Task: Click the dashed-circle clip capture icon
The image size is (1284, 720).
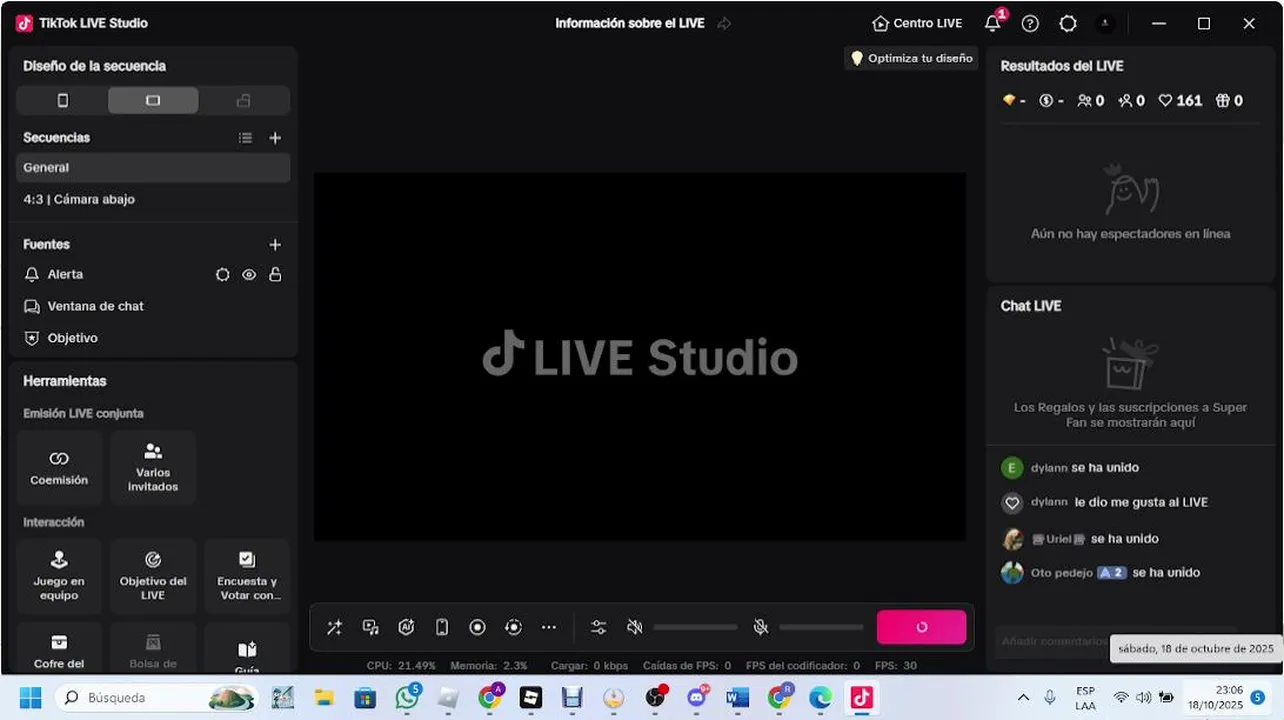Action: tap(513, 627)
